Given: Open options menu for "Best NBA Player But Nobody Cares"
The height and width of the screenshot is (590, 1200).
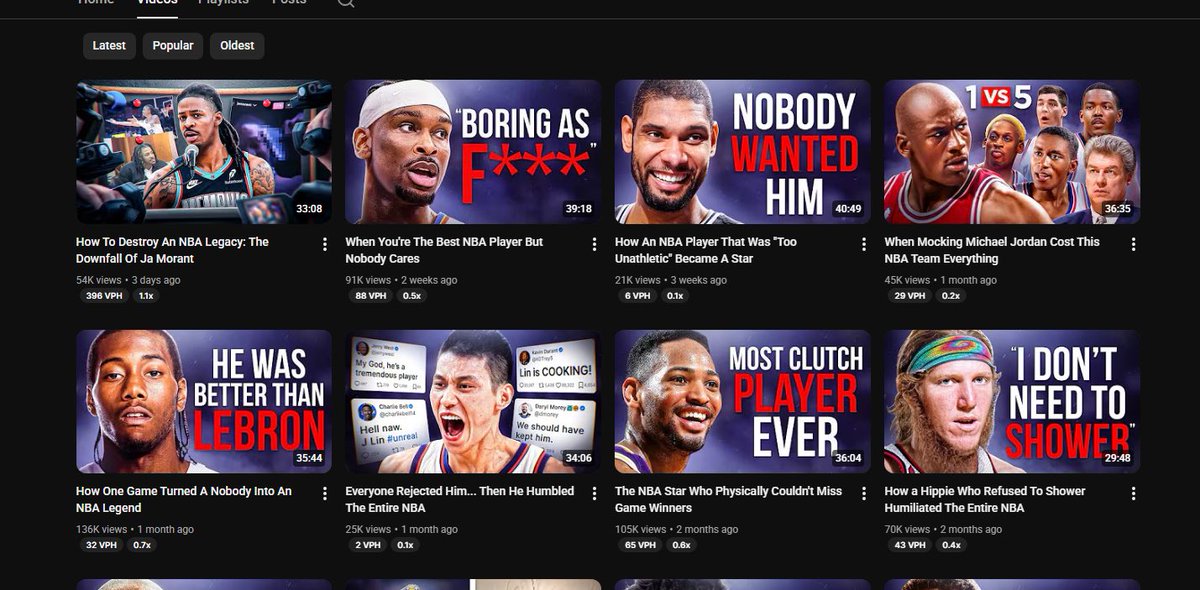Looking at the screenshot, I should coord(594,244).
